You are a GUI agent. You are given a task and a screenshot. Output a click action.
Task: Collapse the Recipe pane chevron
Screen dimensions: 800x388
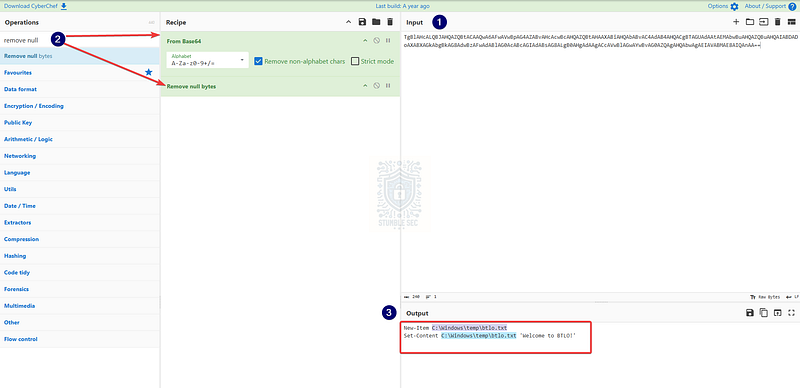pos(348,22)
